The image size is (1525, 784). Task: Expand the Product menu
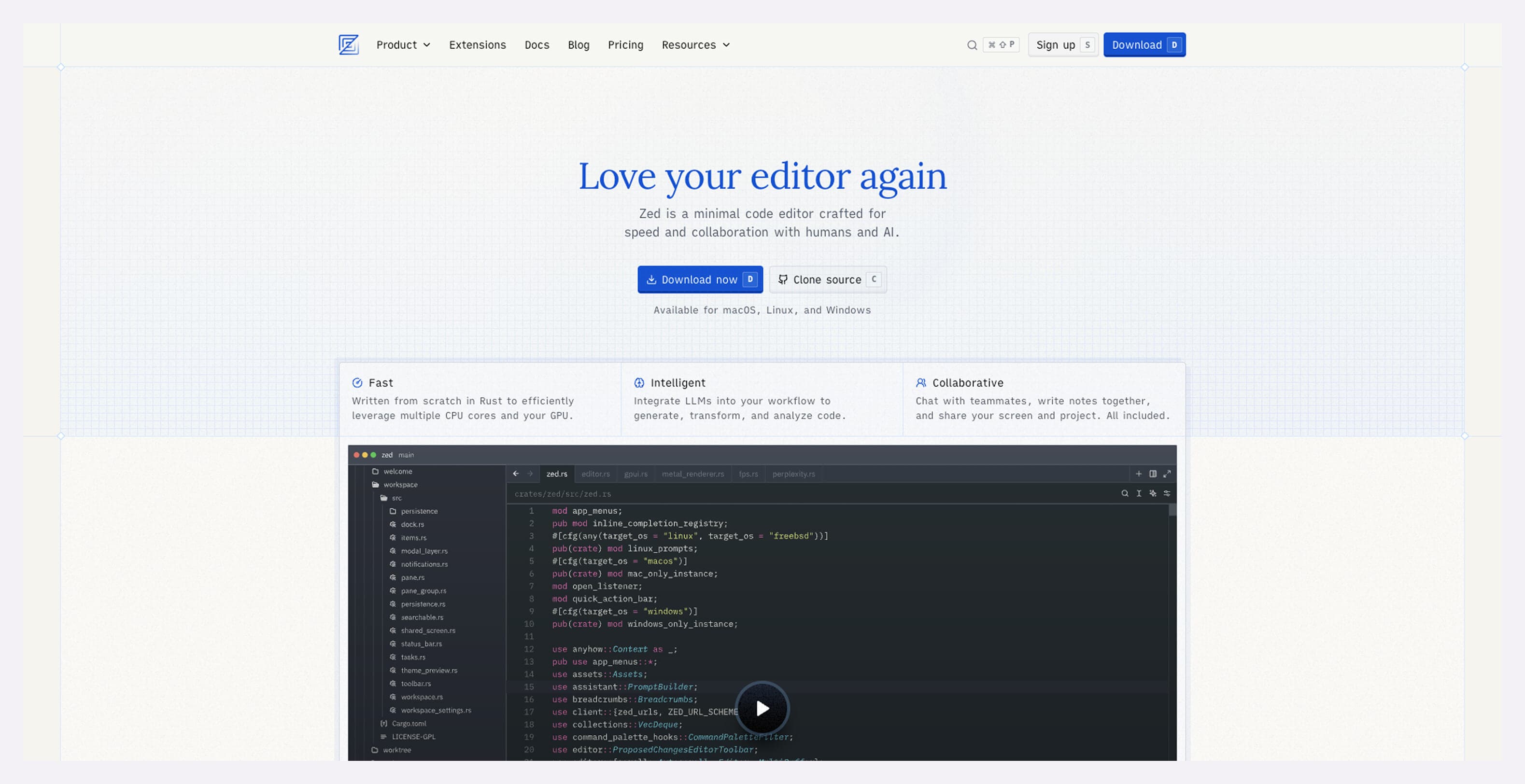coord(403,45)
